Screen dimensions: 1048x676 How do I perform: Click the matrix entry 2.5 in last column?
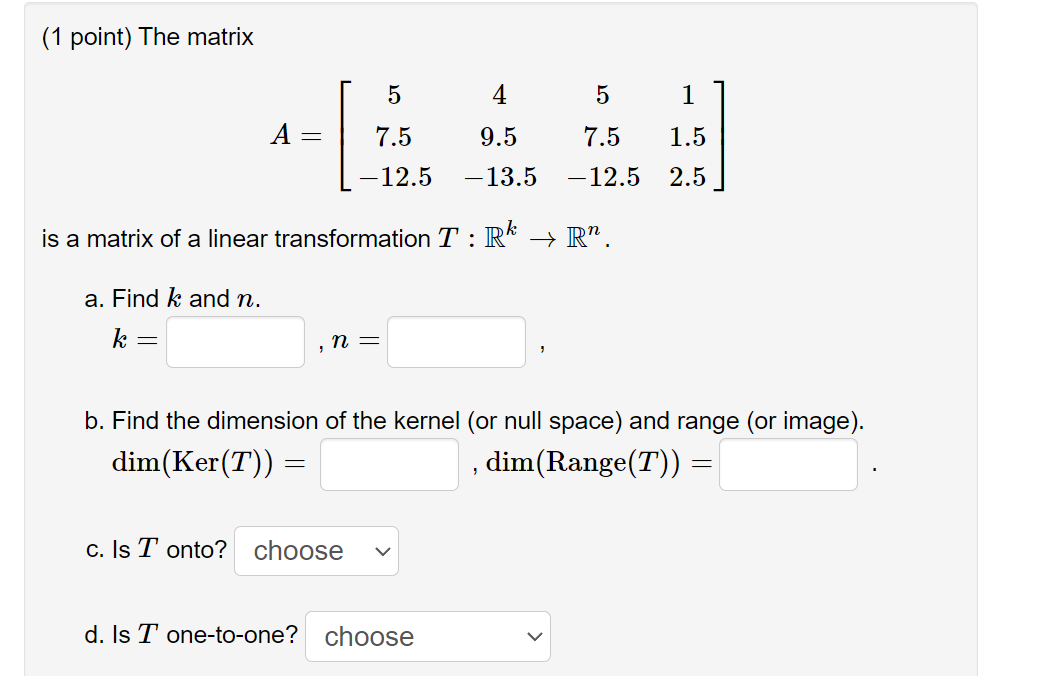click(x=687, y=178)
